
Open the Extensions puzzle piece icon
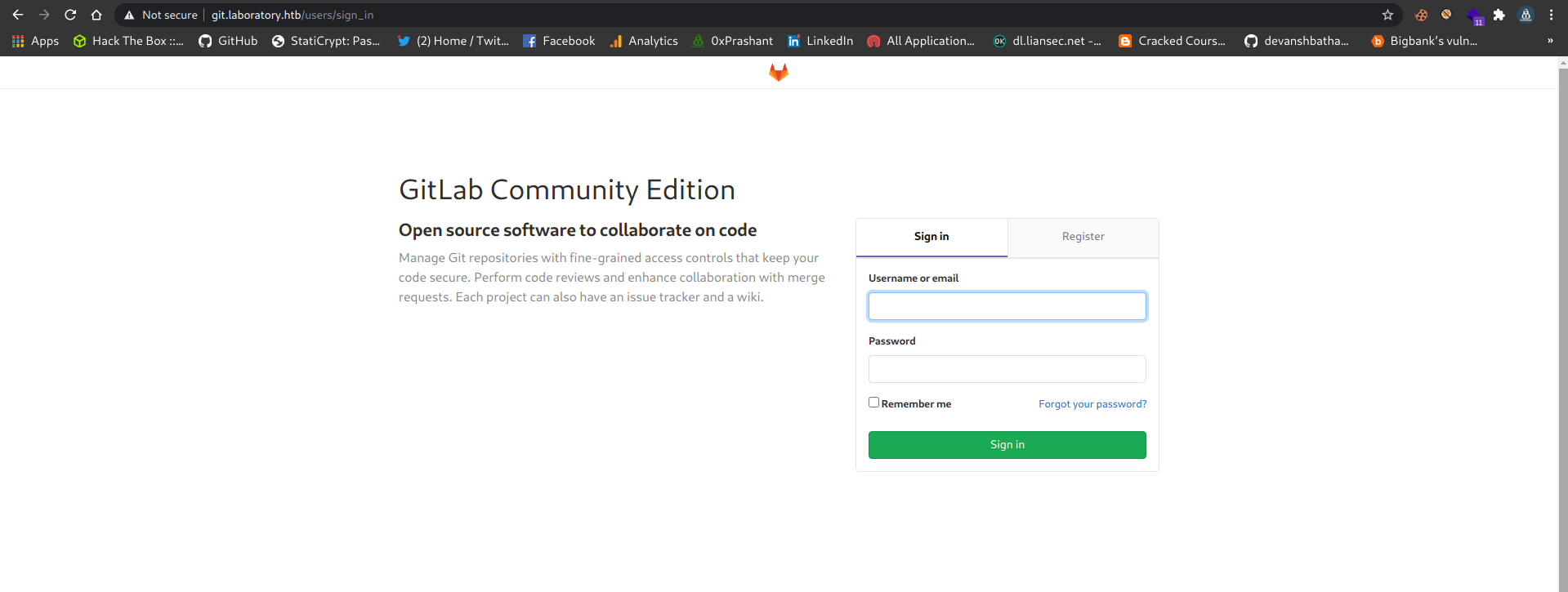point(1499,15)
